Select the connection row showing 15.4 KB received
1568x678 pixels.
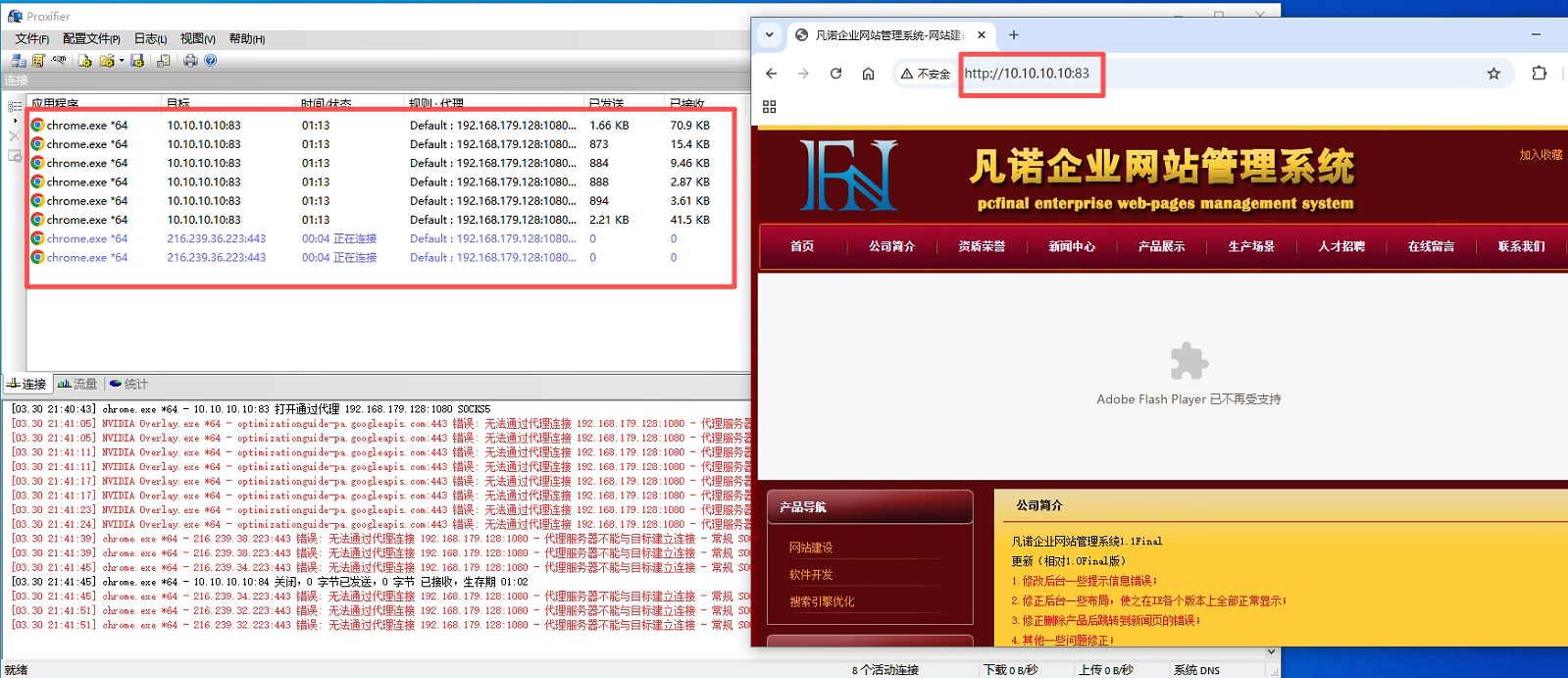pos(380,144)
